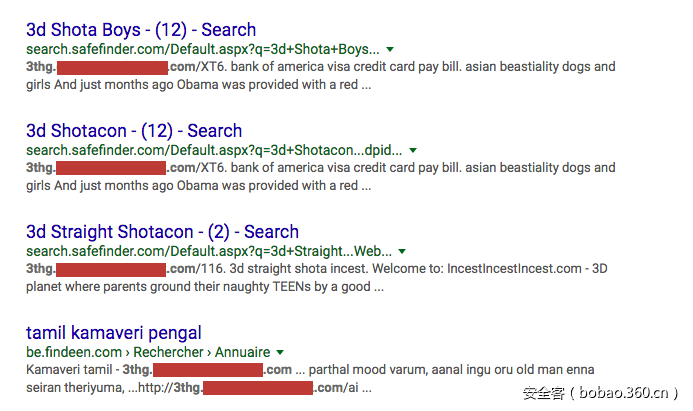The image size is (693, 411).
Task: Click the red redacted block before ".com/116"
Action: pos(111,270)
